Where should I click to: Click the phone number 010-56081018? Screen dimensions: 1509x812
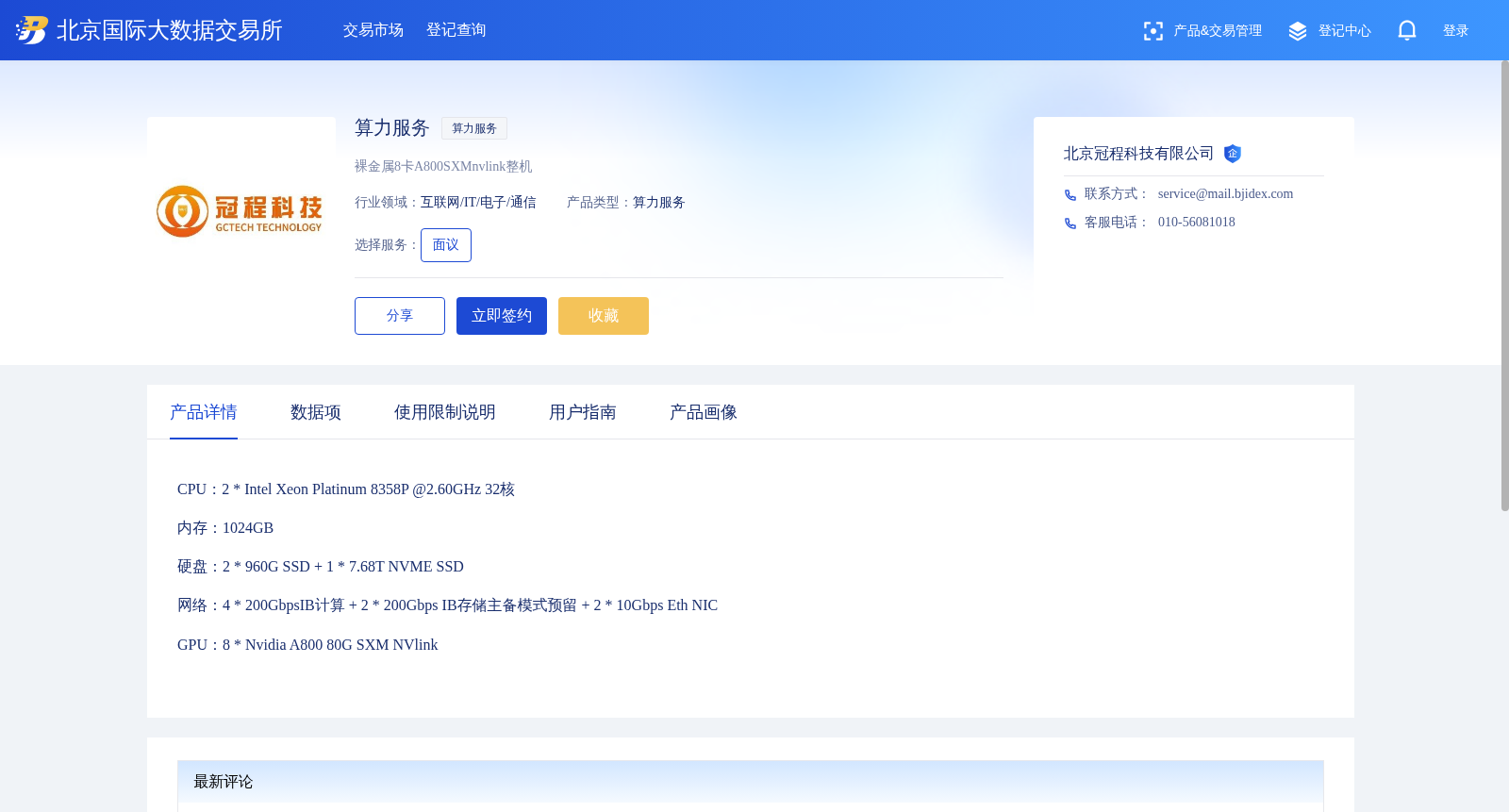point(1197,223)
